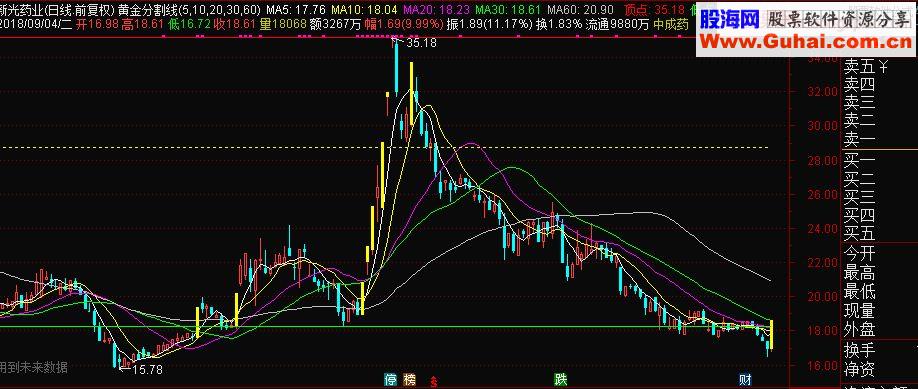Screen dimensions: 918x389
Task: Click the 卖四 row in order book
Action: tap(859, 86)
